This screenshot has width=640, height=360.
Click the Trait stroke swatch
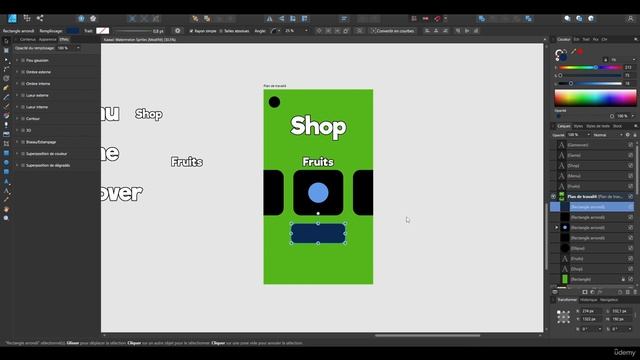coord(102,31)
